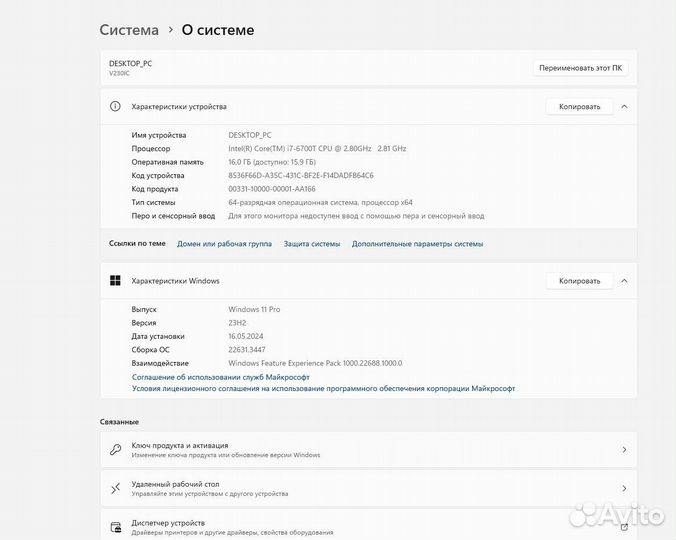Click the Ссылки по теме label
Viewport: 676px width, 540px height.
point(137,243)
